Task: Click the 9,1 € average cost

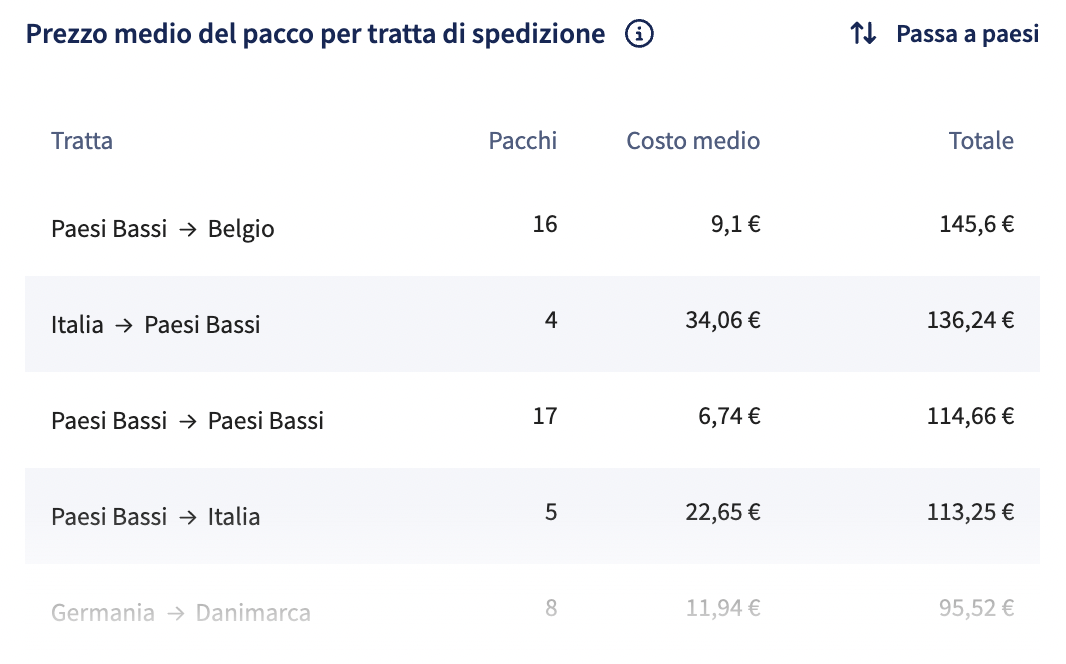Action: pyautogui.click(x=736, y=224)
